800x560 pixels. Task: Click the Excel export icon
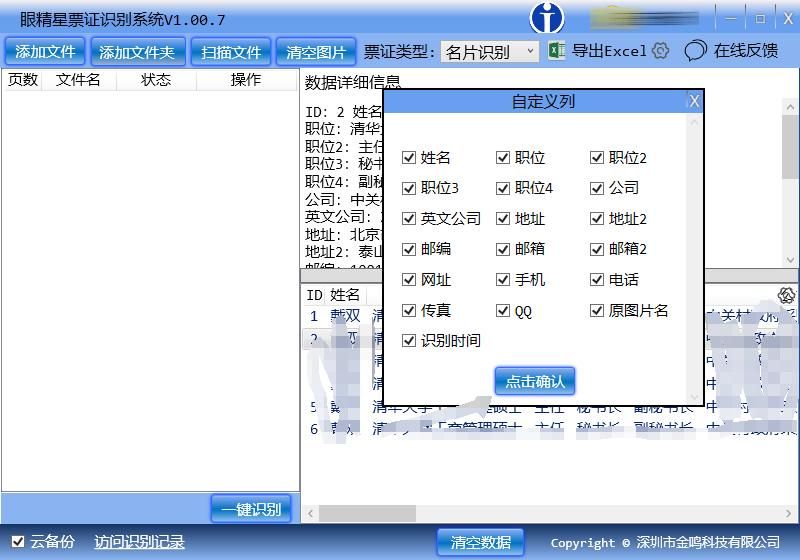pyautogui.click(x=557, y=50)
